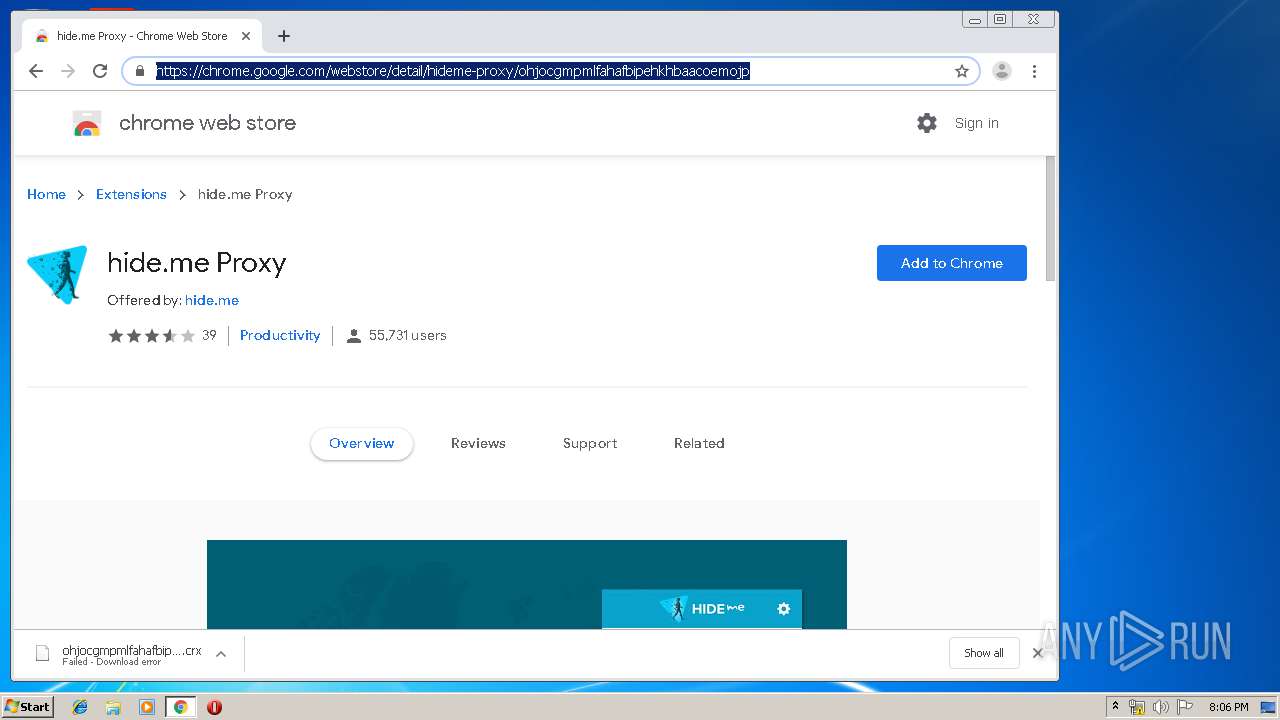View site security lock icon
1280x720 pixels.
(x=140, y=71)
